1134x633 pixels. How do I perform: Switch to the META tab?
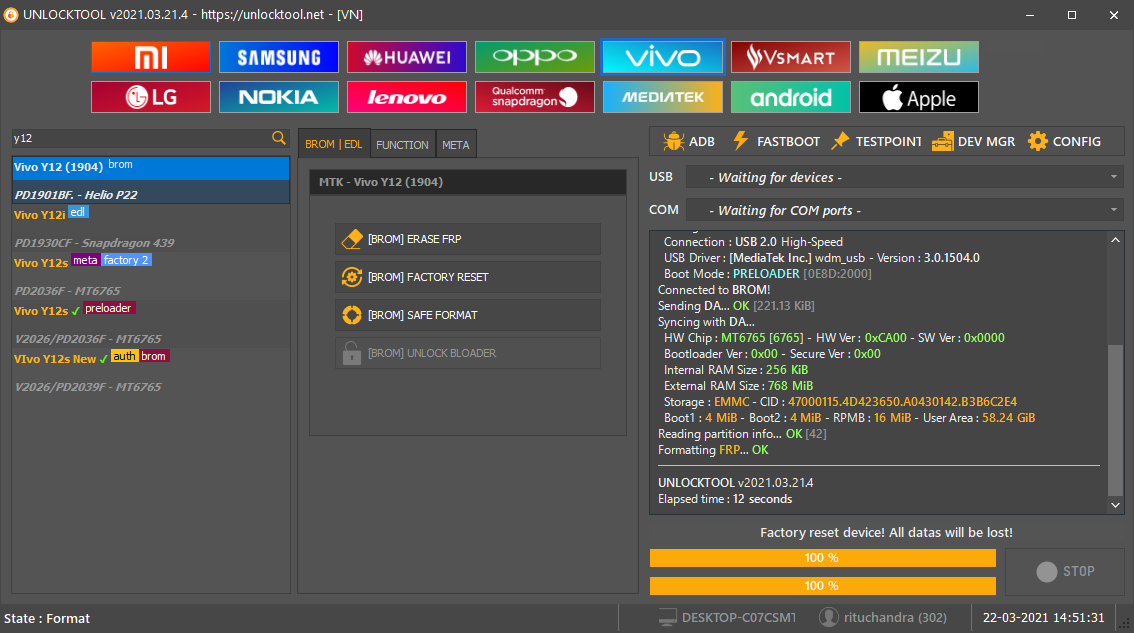(x=456, y=145)
